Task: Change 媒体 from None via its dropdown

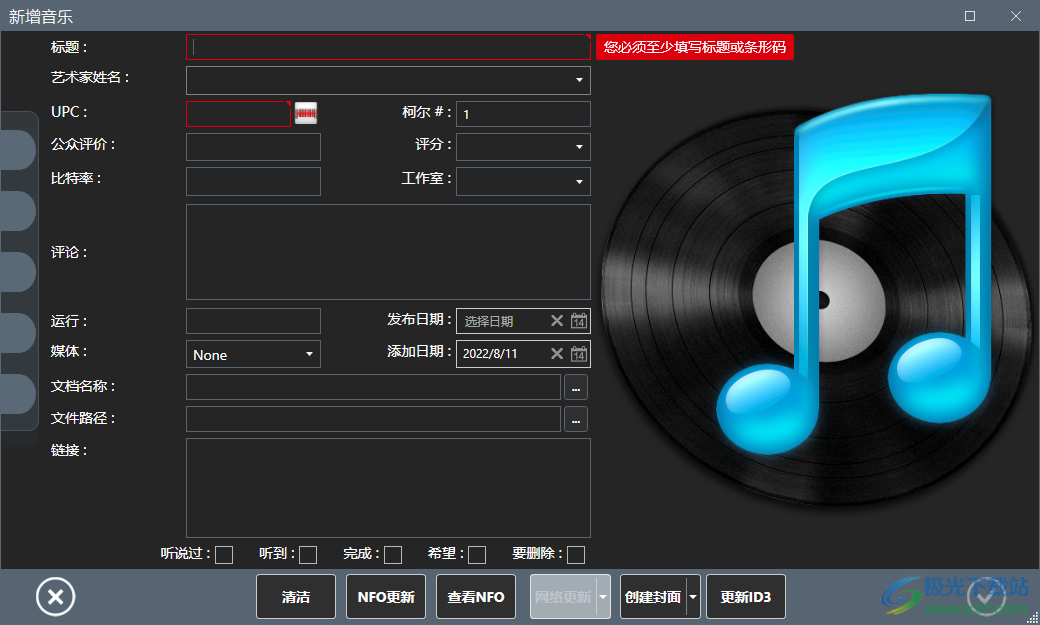Action: (x=309, y=354)
